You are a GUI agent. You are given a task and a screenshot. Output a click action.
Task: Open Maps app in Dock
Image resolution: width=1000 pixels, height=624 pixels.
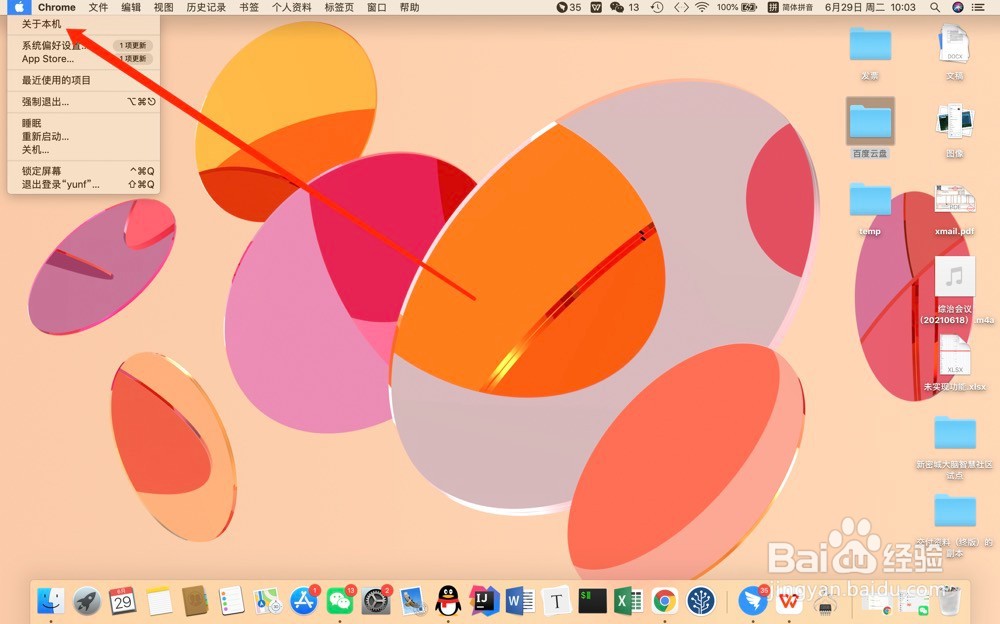(x=268, y=600)
